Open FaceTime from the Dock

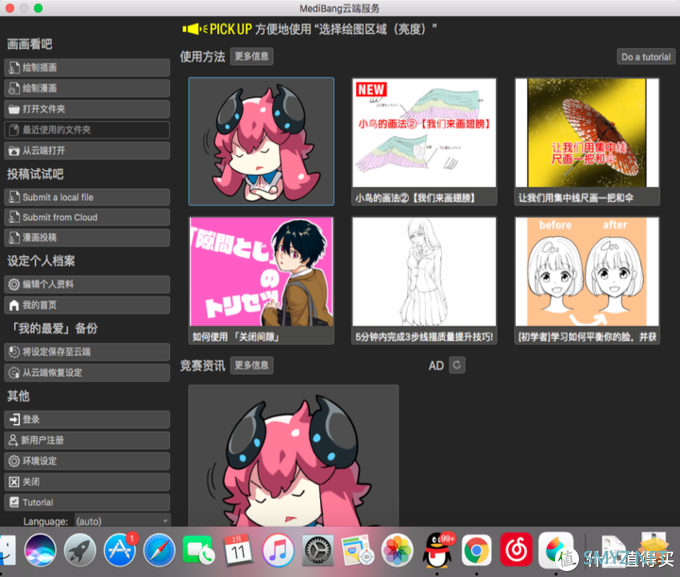(x=199, y=551)
